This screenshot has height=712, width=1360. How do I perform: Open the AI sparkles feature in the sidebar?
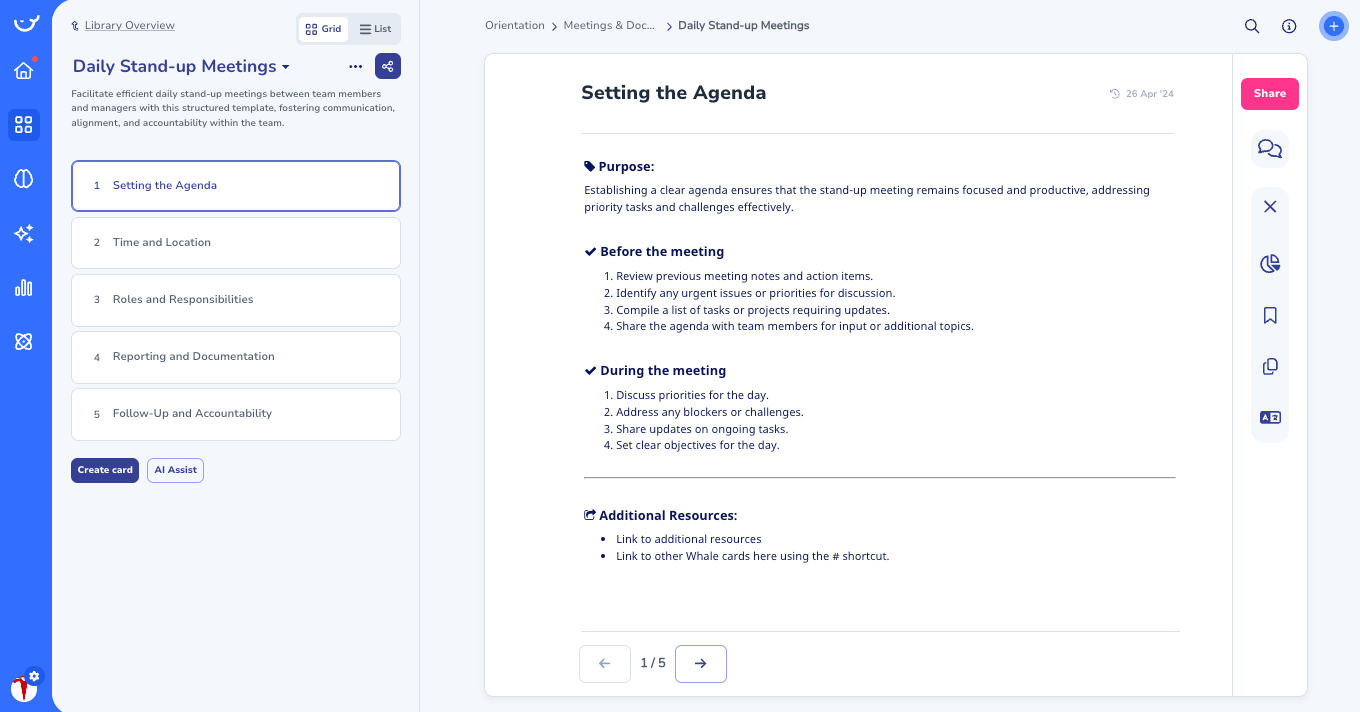click(25, 233)
